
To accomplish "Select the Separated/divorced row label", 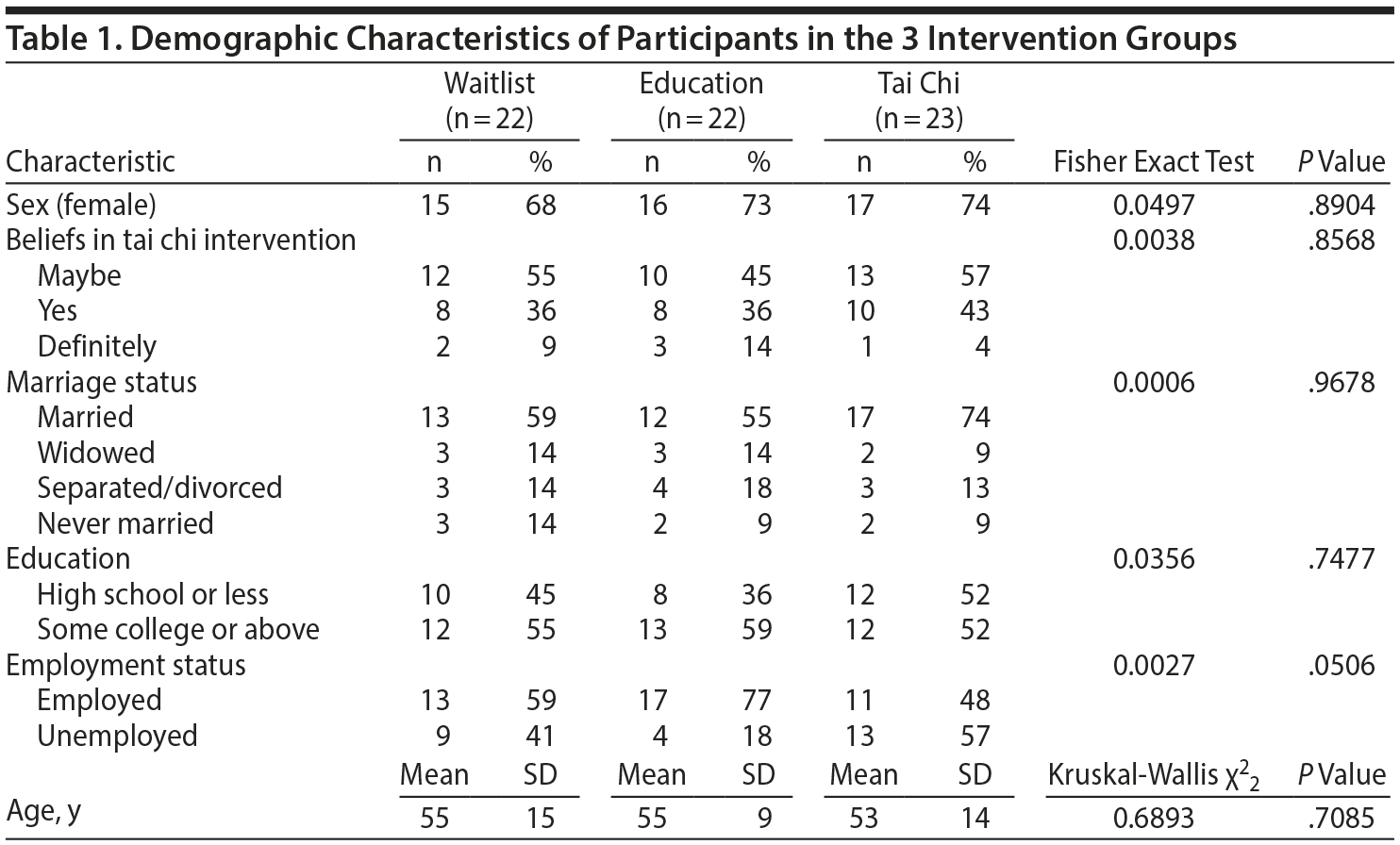I will (159, 488).
